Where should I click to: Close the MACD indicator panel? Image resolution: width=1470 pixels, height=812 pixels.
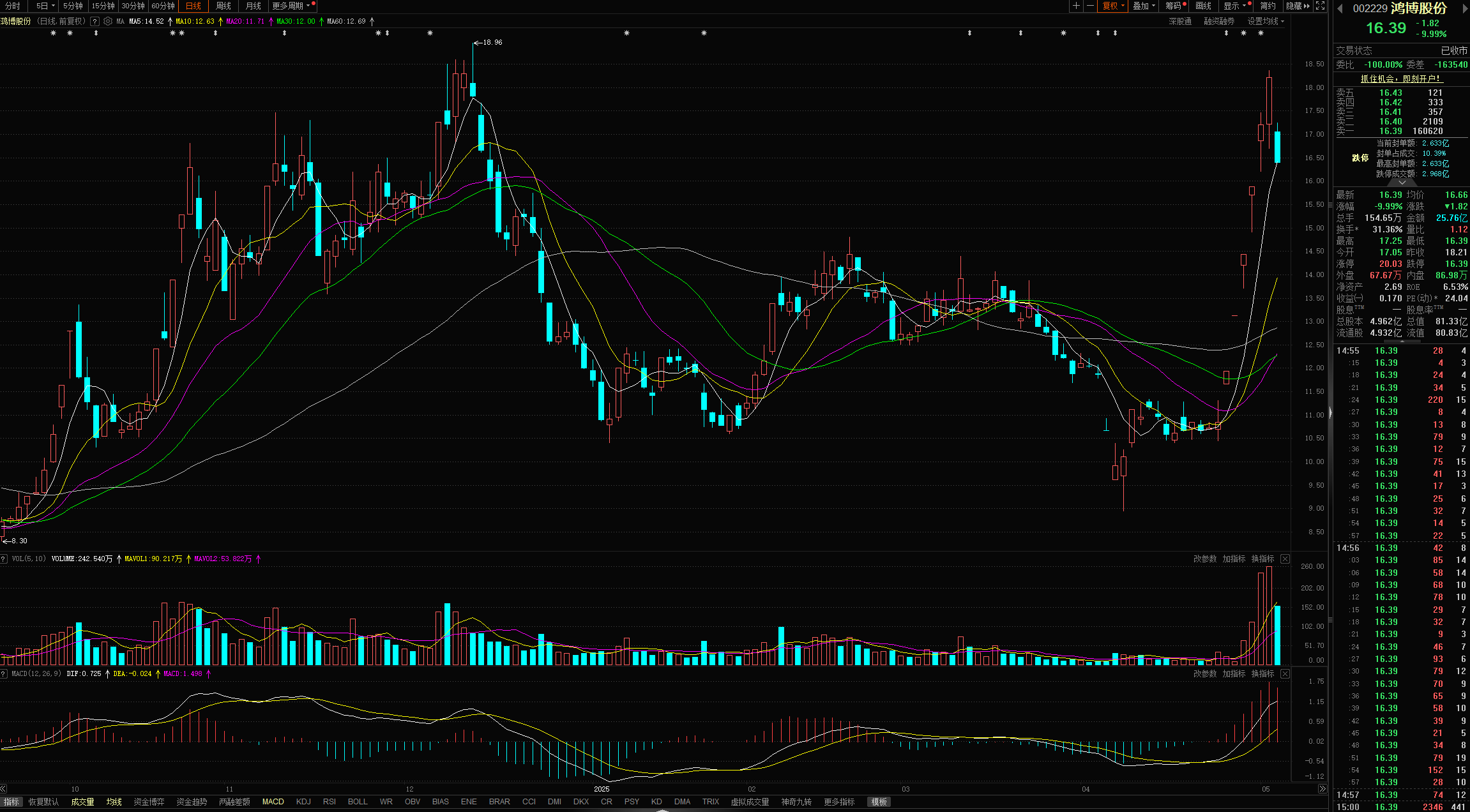click(1285, 673)
